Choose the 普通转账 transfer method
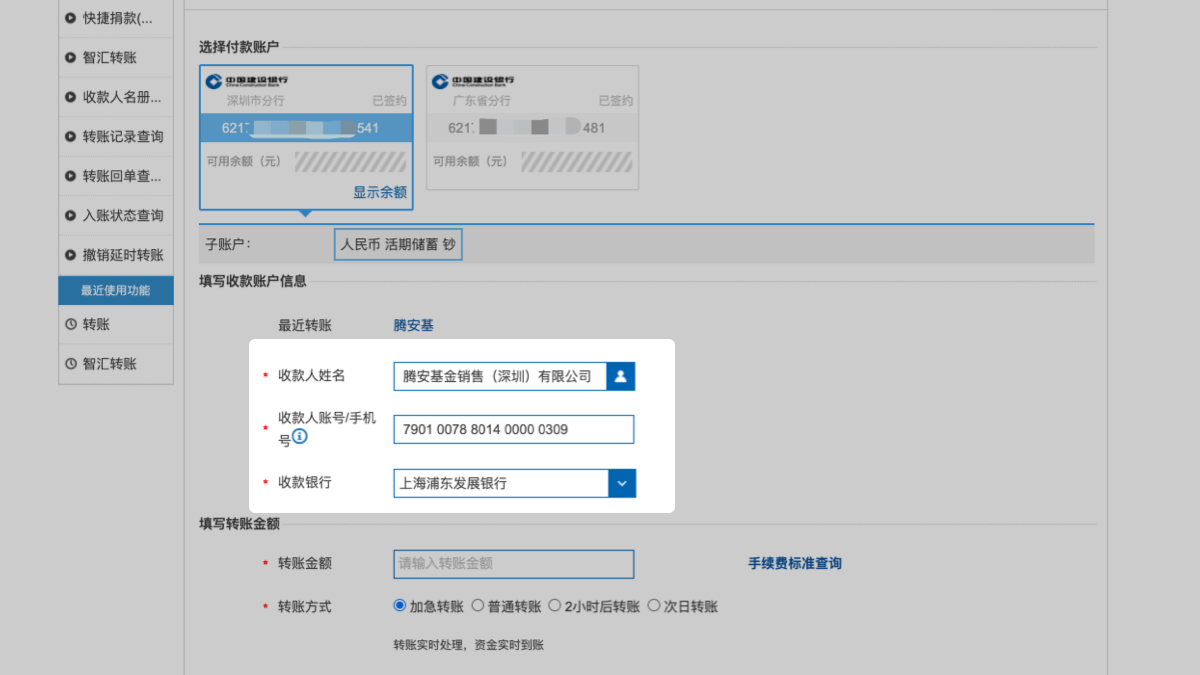This screenshot has width=1200, height=675. point(478,606)
